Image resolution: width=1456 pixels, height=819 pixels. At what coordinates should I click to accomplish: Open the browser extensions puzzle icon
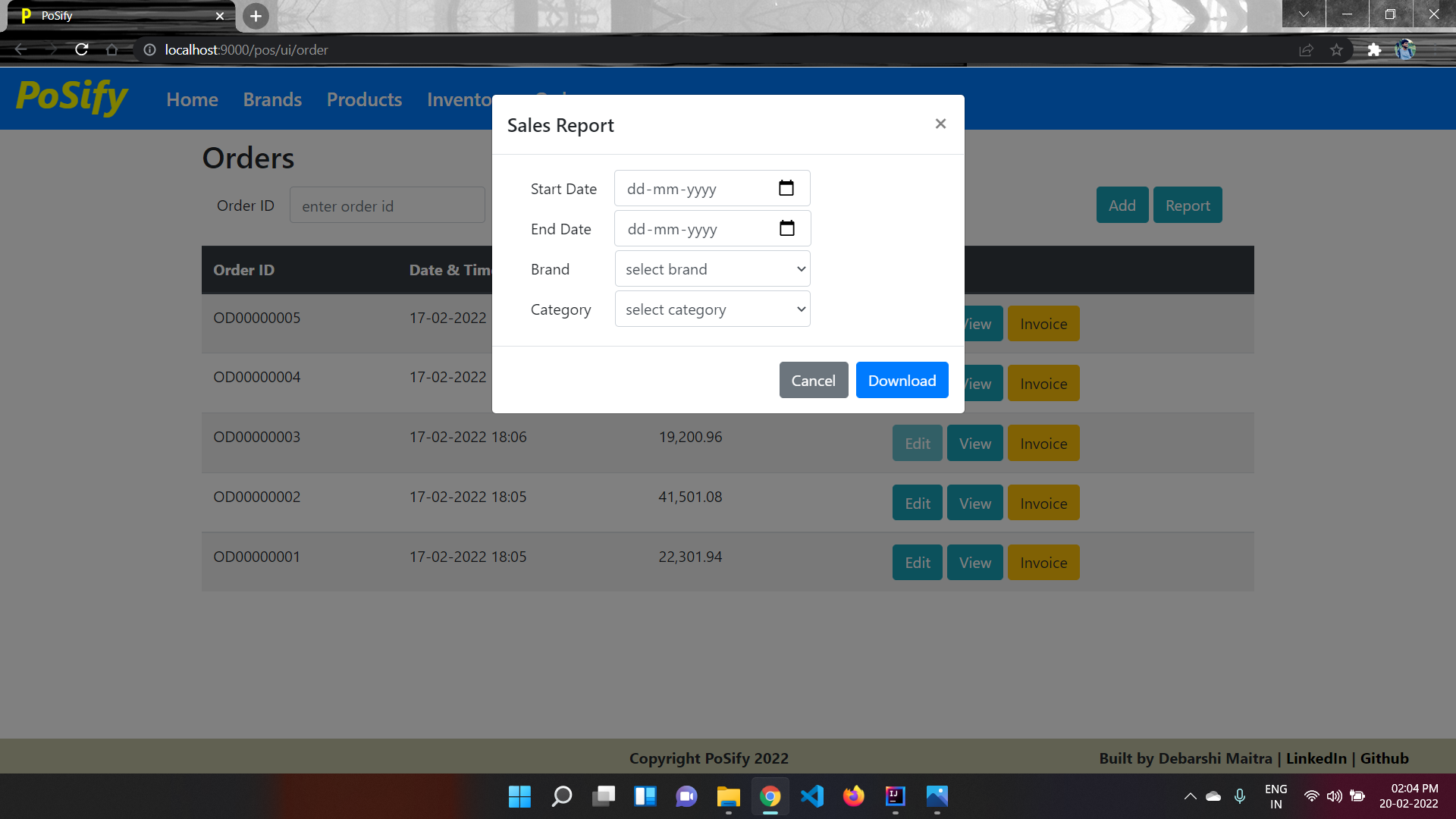1374,50
